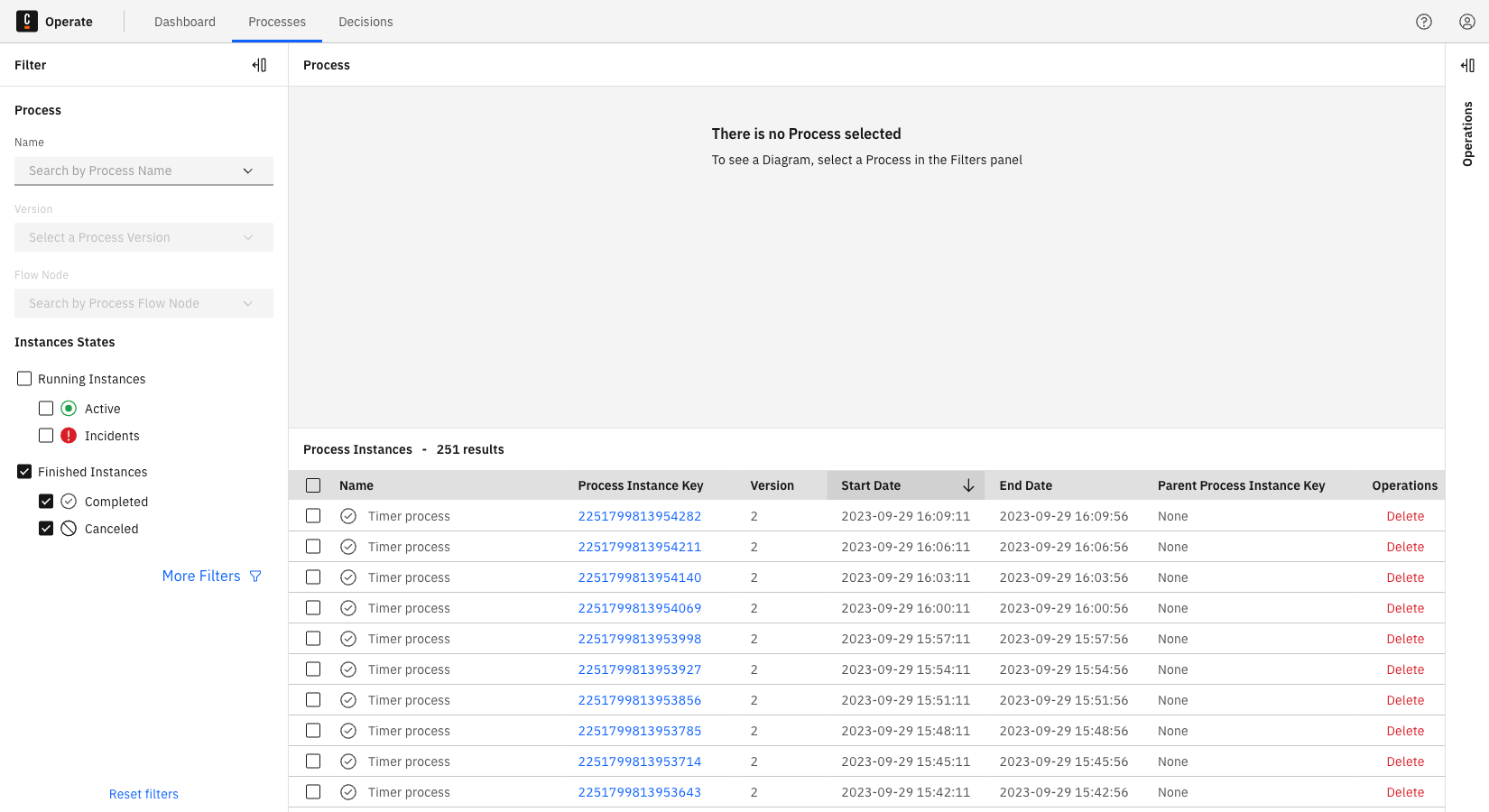Image resolution: width=1489 pixels, height=812 pixels.
Task: Click completed status icon for instance 2251799813953998
Action: pos(348,639)
